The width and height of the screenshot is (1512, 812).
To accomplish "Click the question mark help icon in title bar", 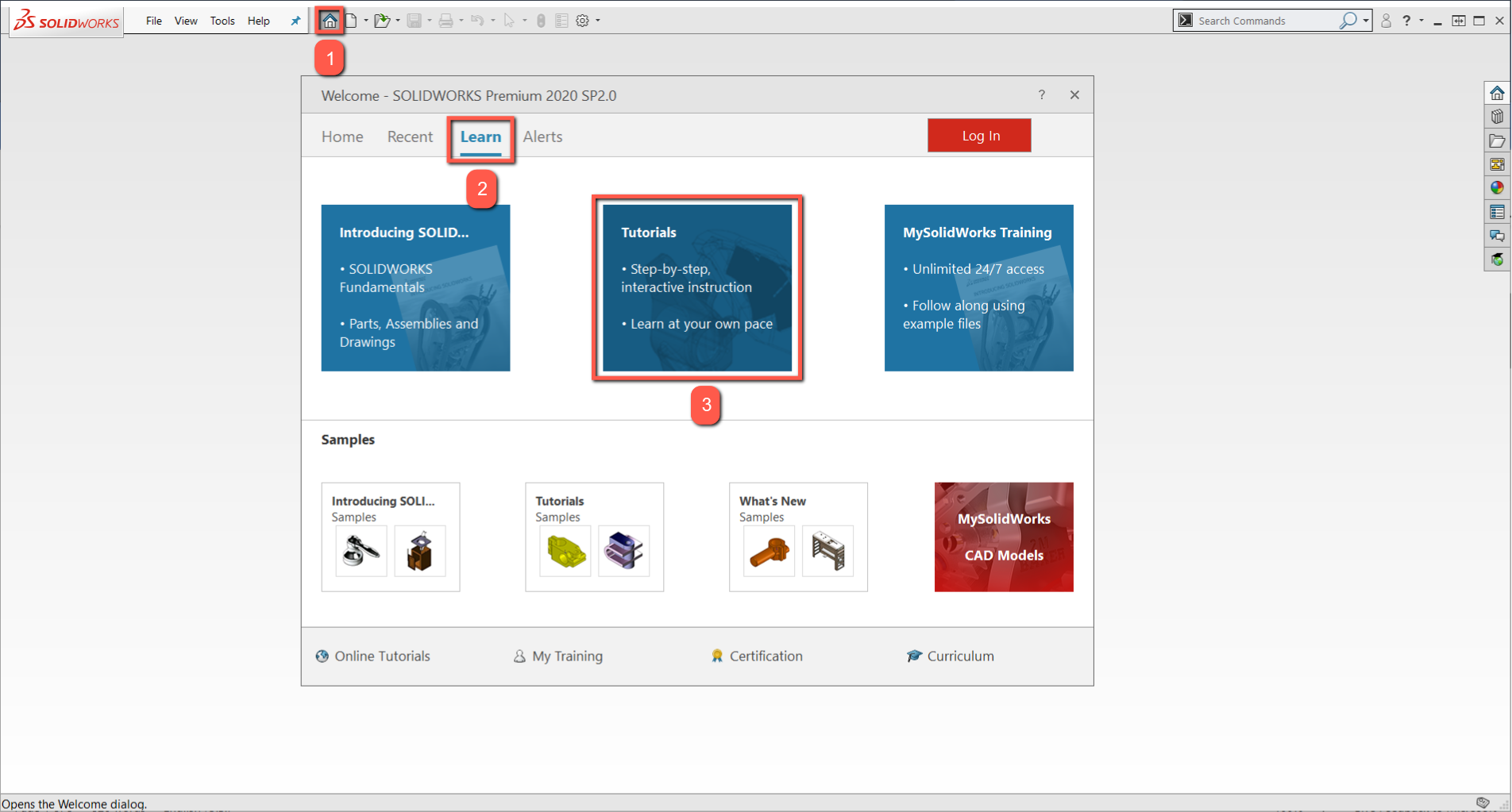I will pyautogui.click(x=1406, y=21).
